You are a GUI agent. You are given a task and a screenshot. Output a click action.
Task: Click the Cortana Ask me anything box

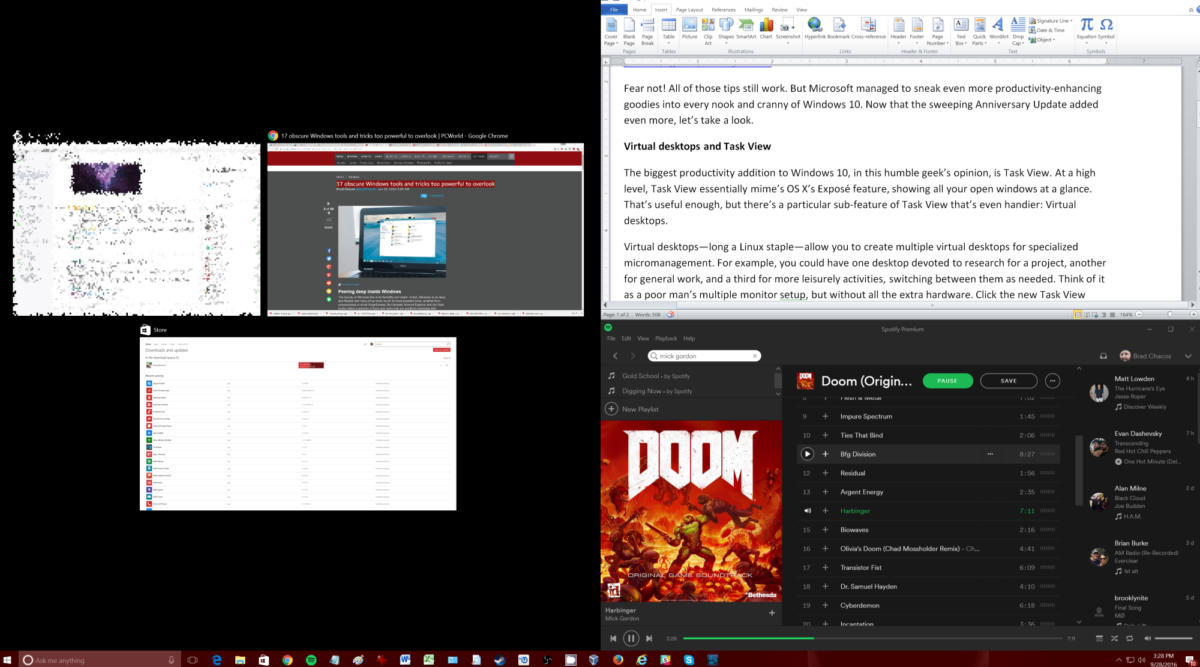click(x=99, y=660)
